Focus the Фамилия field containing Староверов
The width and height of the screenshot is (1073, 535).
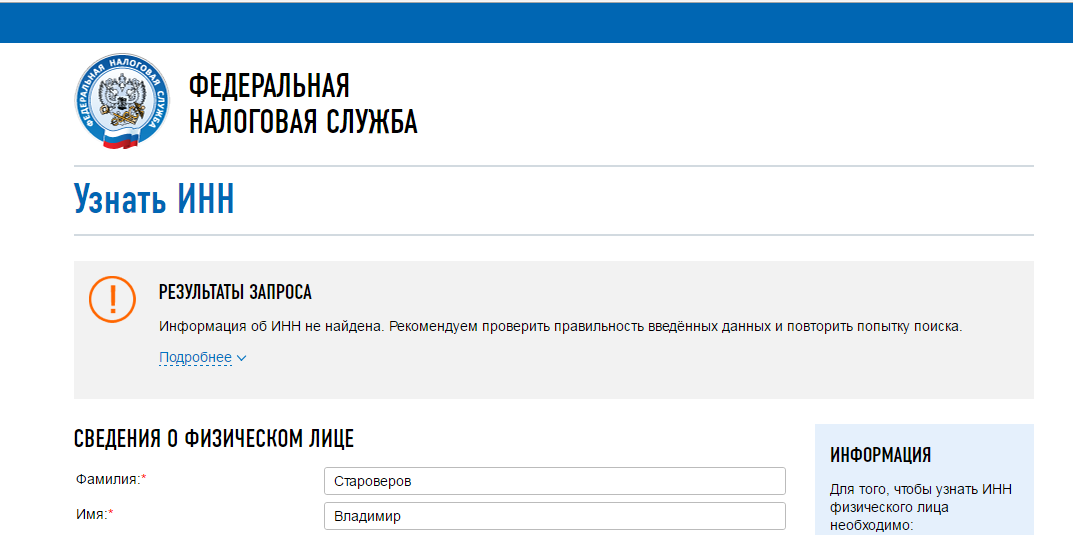click(554, 481)
